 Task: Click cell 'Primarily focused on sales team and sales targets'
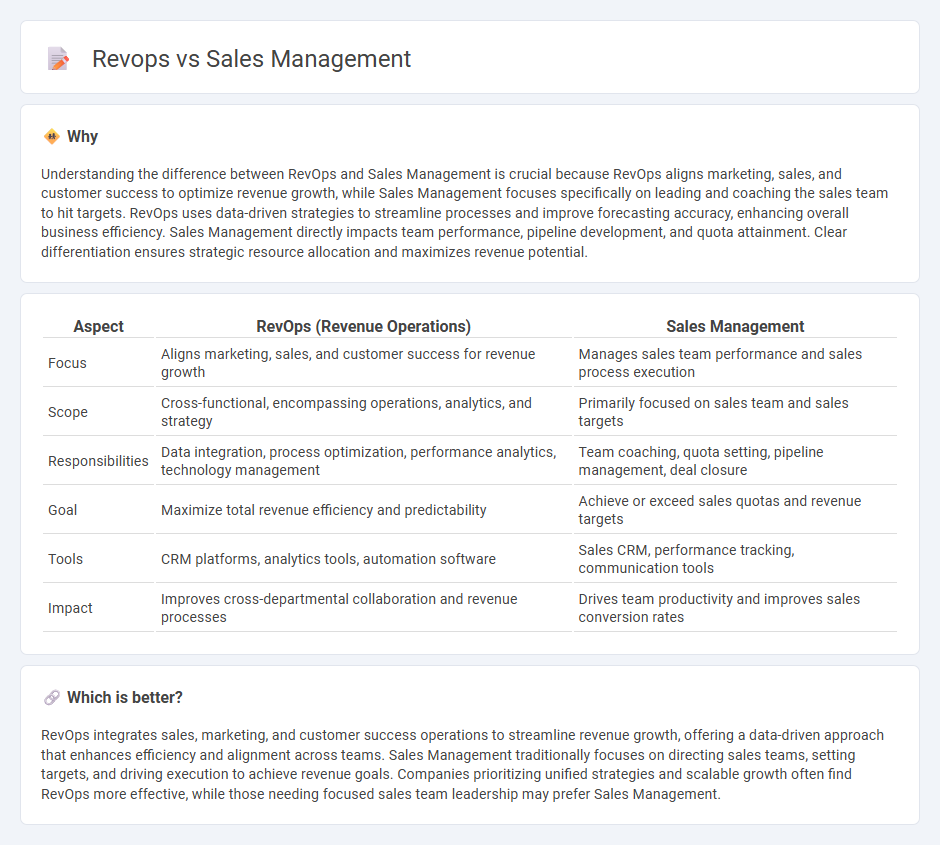click(x=735, y=412)
